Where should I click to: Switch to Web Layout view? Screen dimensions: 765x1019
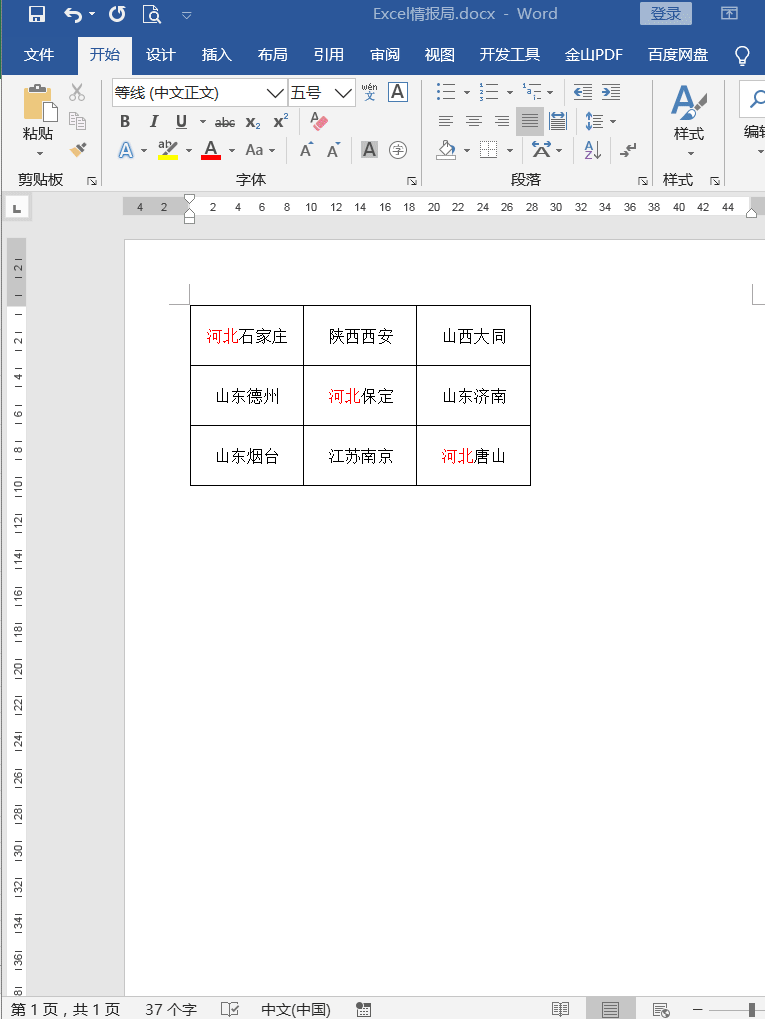(x=661, y=1009)
